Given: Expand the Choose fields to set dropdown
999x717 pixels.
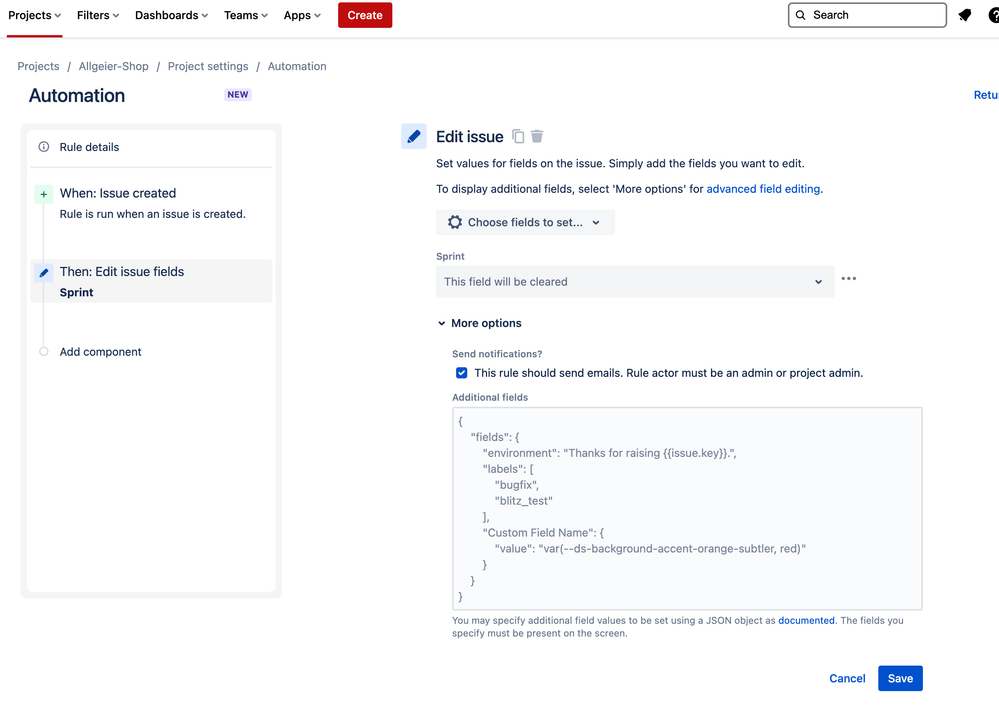Looking at the screenshot, I should click(525, 222).
